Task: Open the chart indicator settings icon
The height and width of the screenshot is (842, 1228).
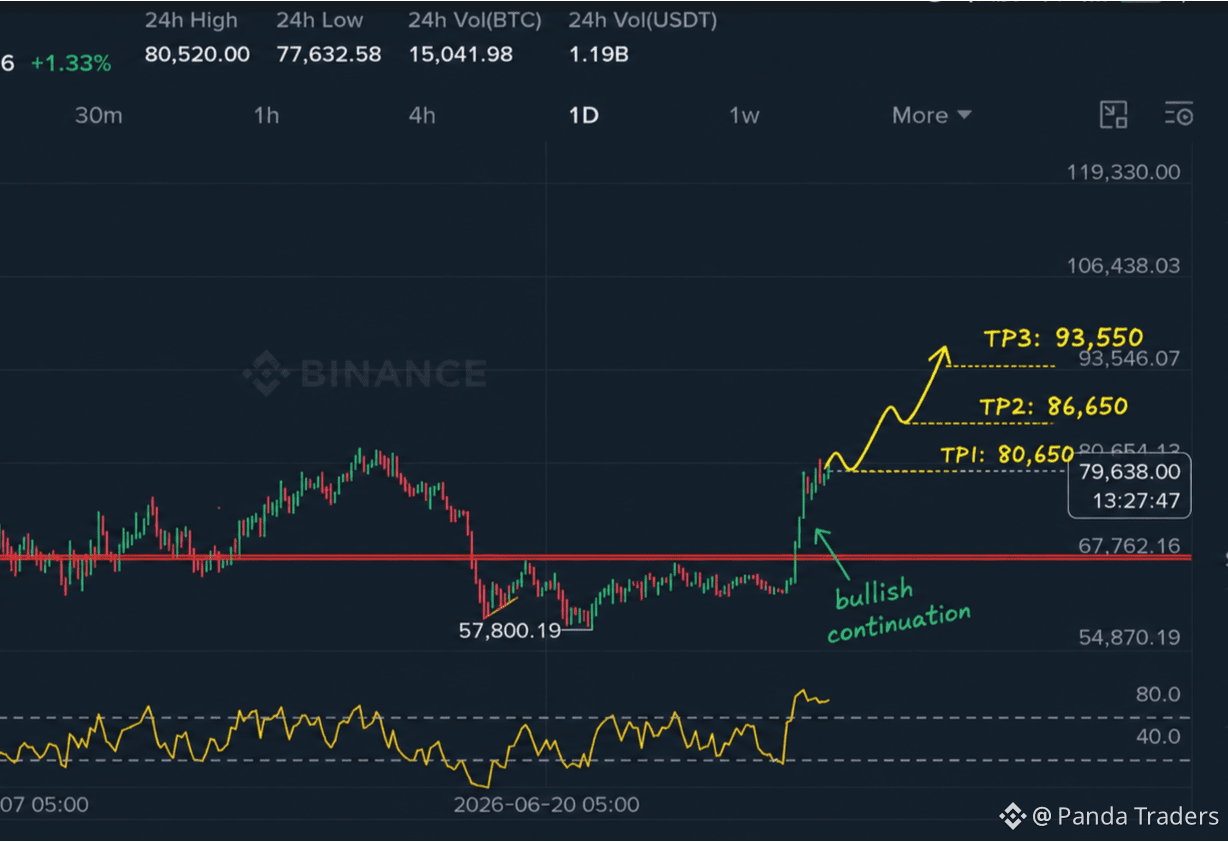Action: coord(1179,115)
